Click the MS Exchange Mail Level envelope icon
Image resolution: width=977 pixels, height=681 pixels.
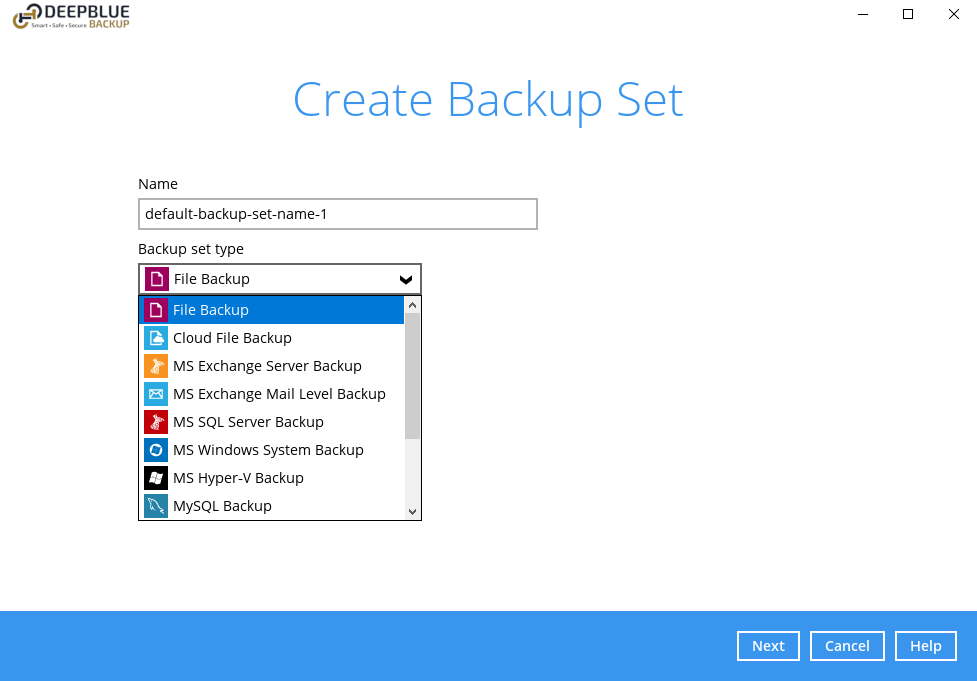(155, 394)
